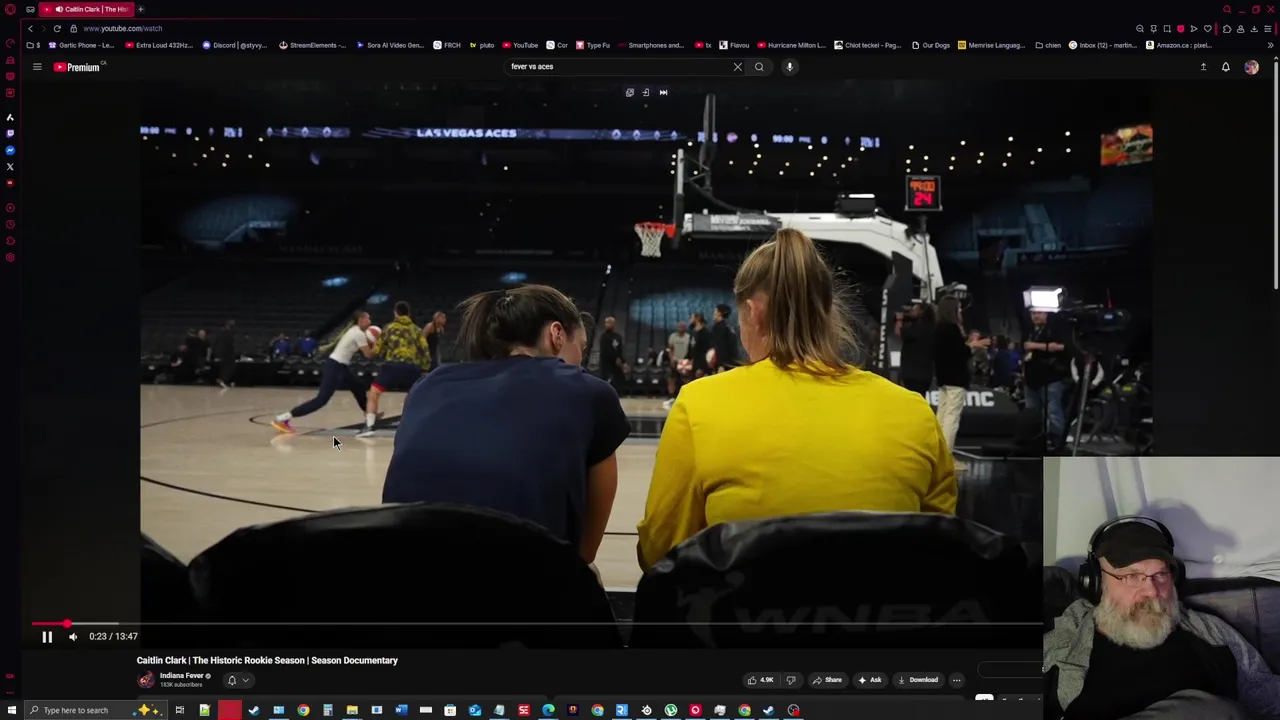Image resolution: width=1280 pixels, height=720 pixels.
Task: Open the StreamElements bookmark
Action: [x=312, y=45]
